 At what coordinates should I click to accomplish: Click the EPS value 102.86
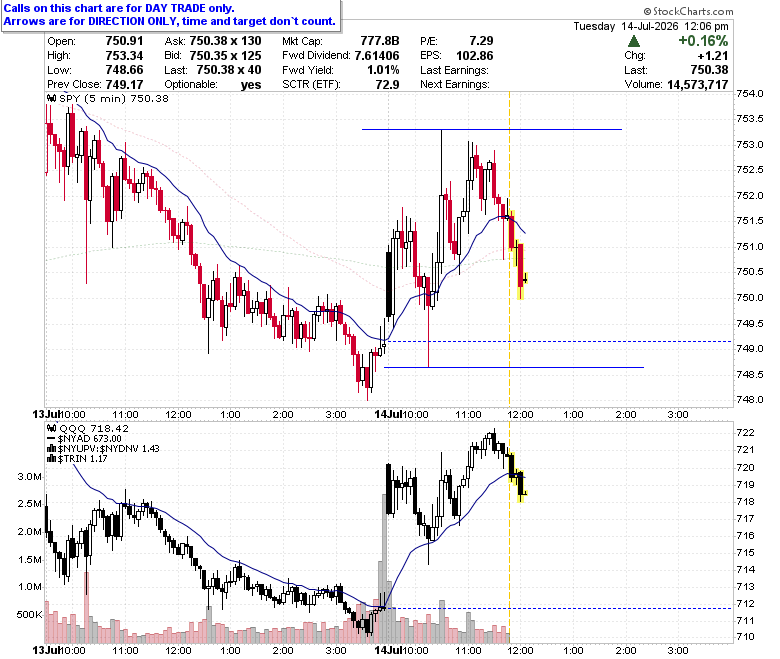(x=475, y=55)
